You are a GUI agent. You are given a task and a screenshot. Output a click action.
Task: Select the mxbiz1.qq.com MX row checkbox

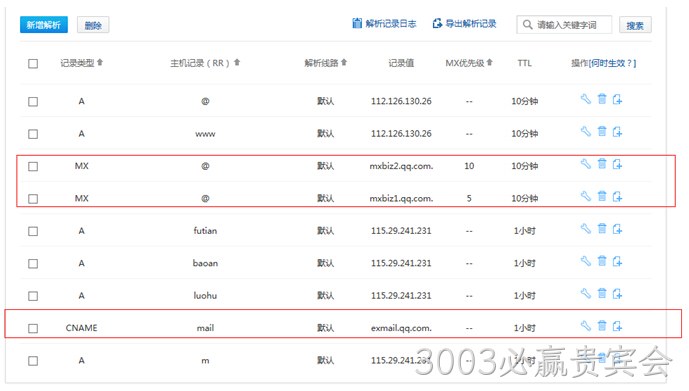click(x=33, y=199)
